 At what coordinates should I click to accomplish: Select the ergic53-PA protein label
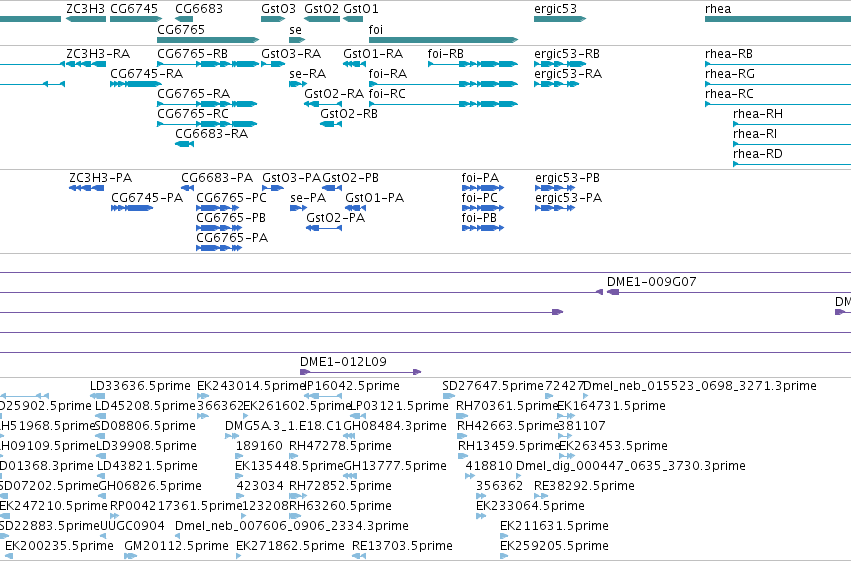tap(568, 198)
